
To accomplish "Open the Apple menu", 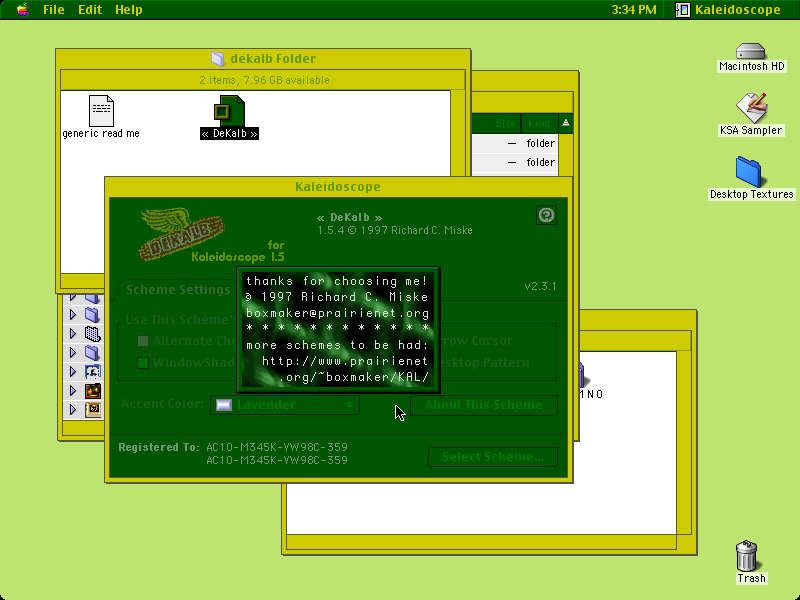I will click(22, 10).
